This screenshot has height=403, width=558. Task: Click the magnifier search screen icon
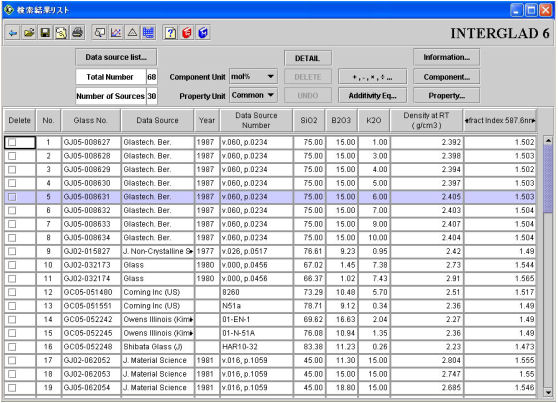100,33
